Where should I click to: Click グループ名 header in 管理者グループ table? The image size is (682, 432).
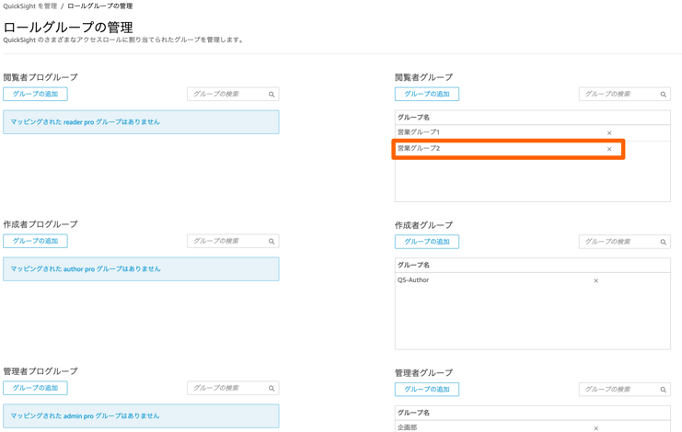[413, 412]
